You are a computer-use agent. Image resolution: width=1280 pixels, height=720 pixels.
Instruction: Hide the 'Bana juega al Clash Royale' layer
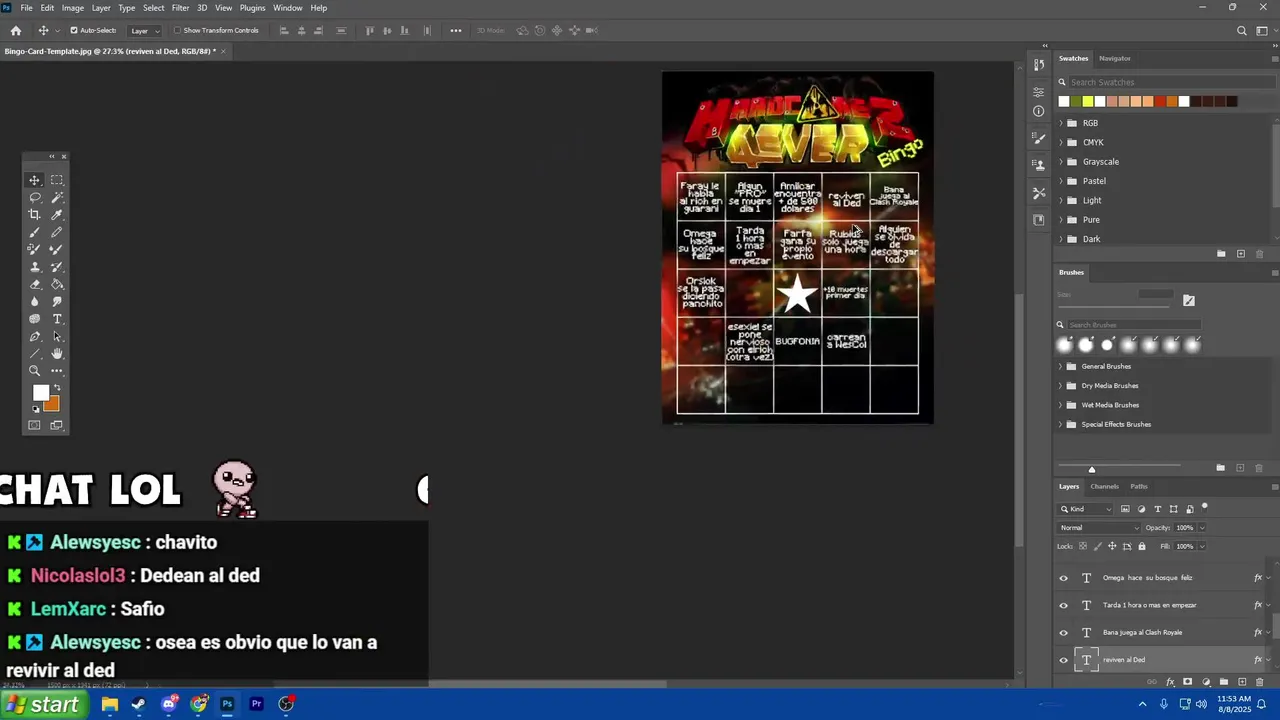point(1063,633)
